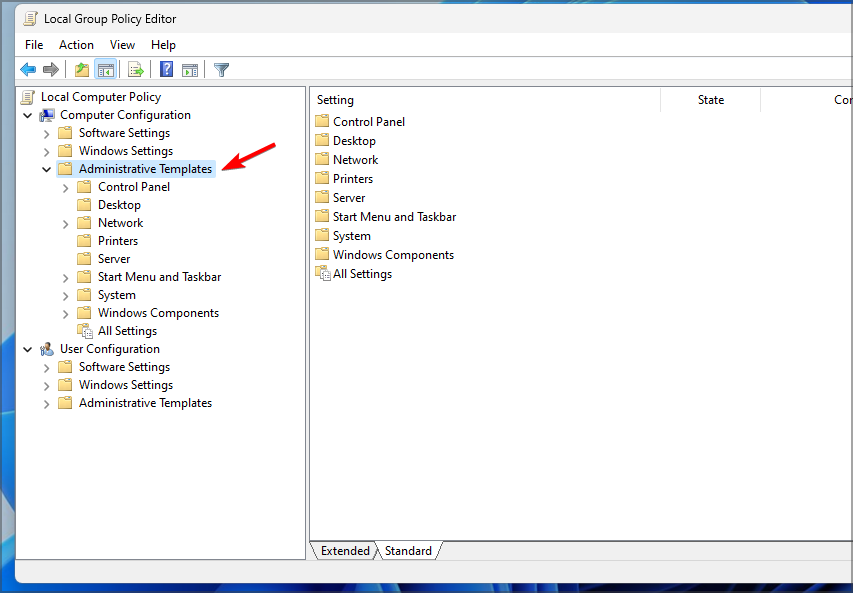Click the Forward arrow toolbar icon

[x=51, y=70]
